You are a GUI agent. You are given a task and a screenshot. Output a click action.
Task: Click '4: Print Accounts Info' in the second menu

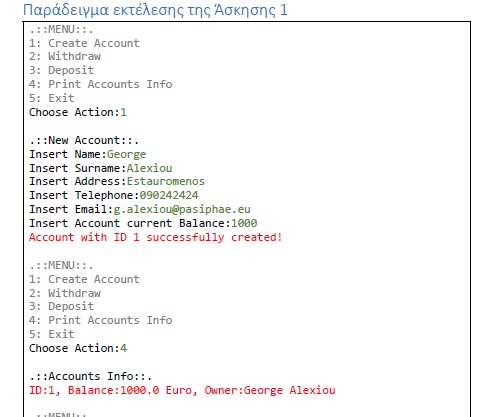[101, 320]
